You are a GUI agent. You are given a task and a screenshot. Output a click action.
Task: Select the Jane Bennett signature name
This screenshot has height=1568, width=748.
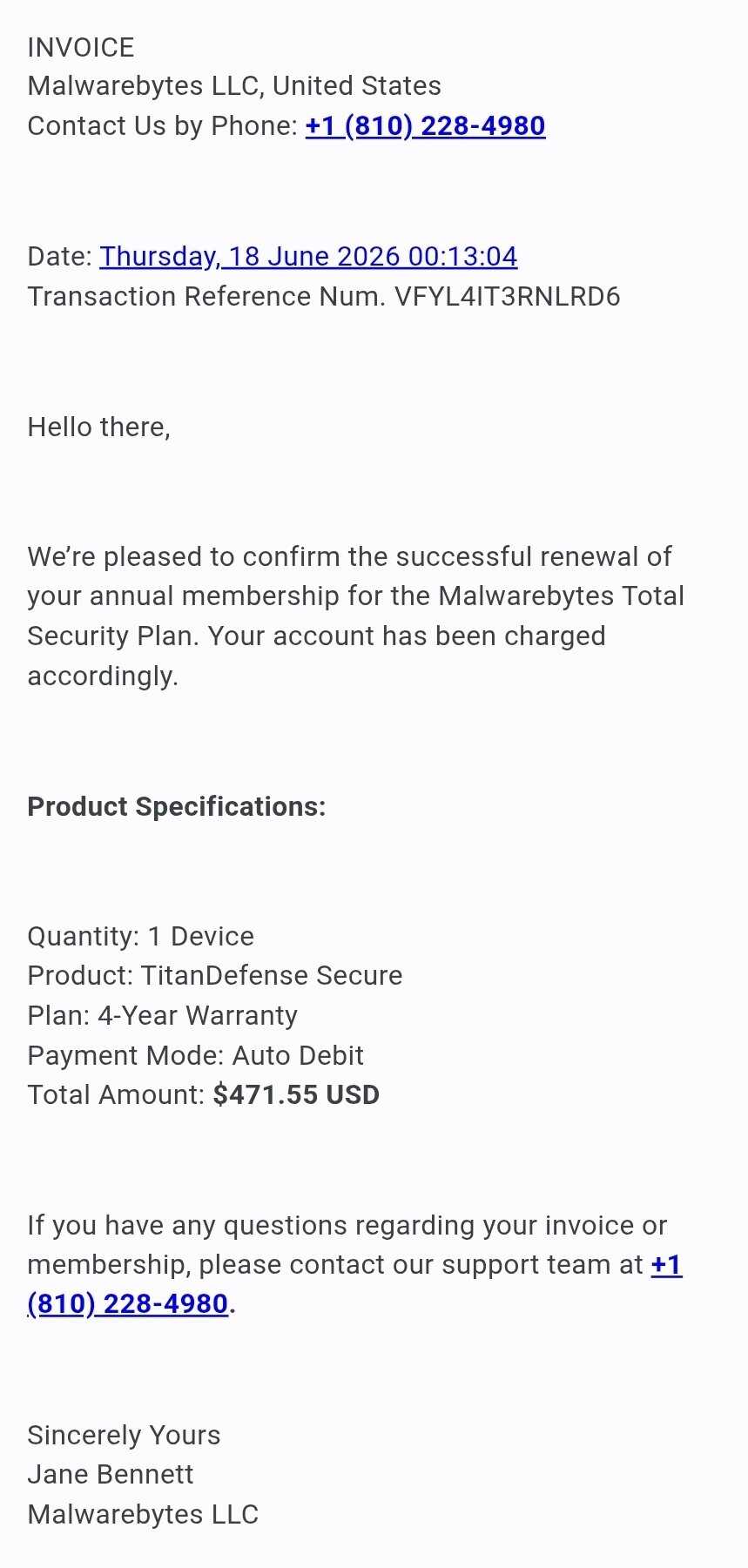point(111,1475)
